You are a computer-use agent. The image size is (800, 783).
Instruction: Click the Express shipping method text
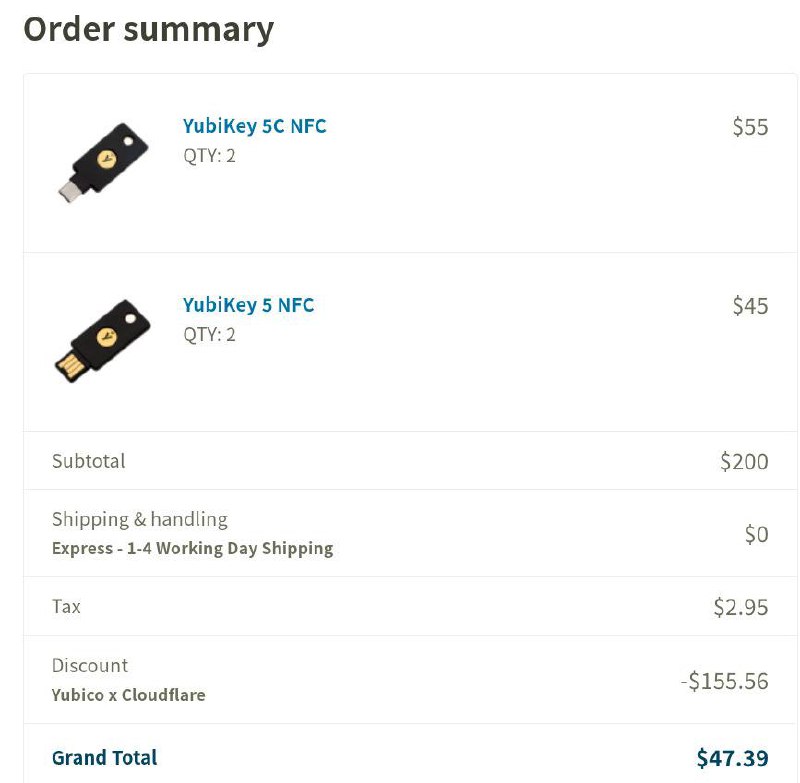coord(193,548)
